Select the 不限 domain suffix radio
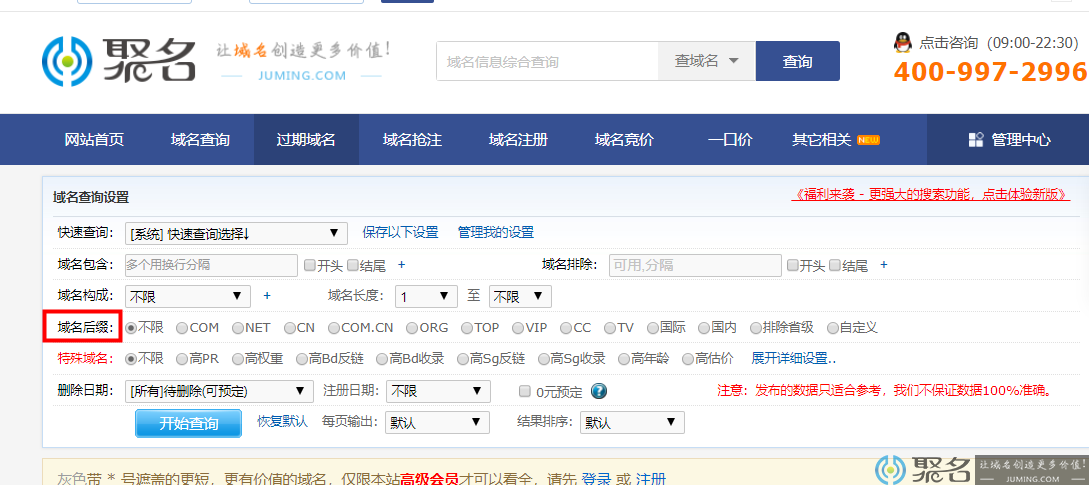1089x485 pixels. coord(131,327)
